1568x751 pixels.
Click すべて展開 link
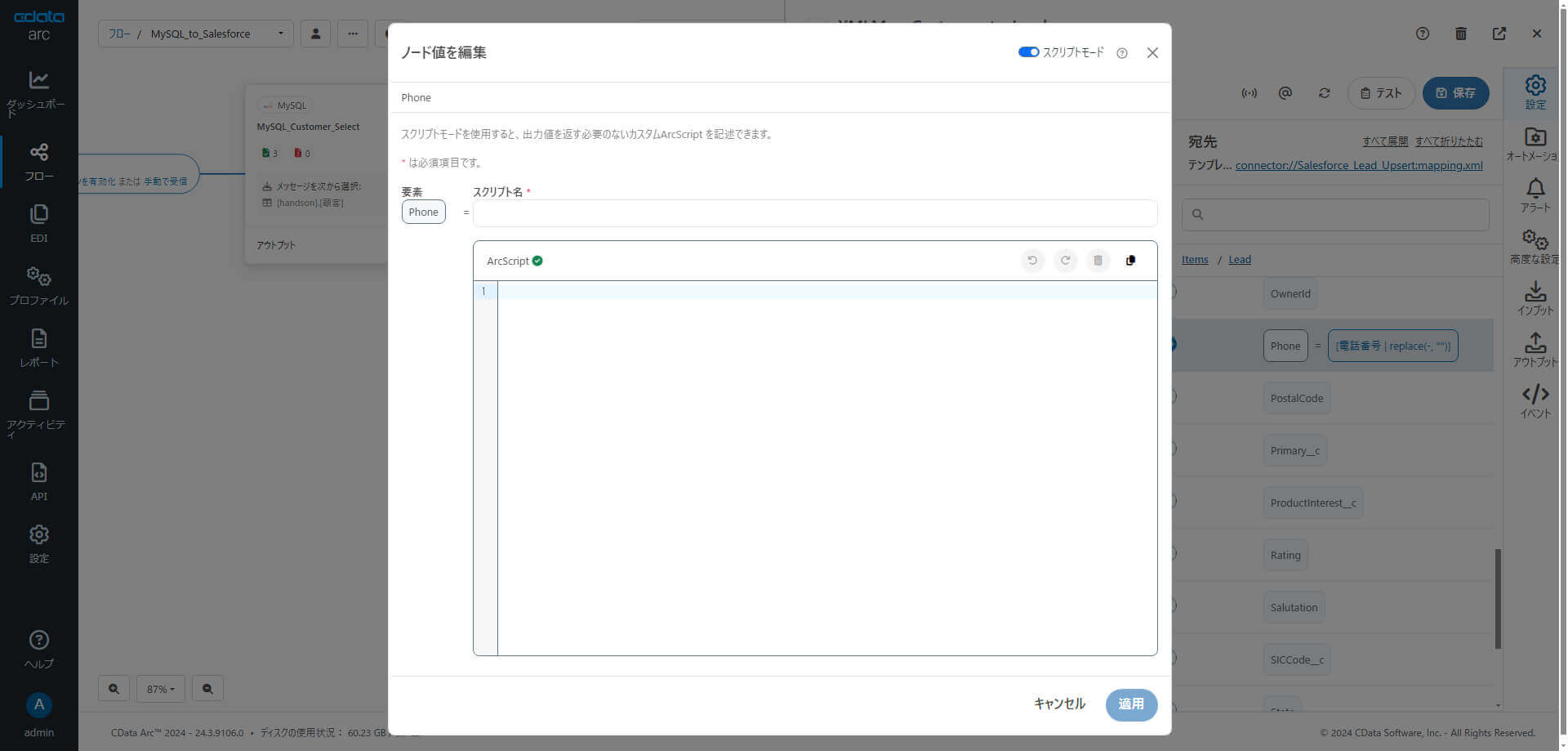[1385, 141]
